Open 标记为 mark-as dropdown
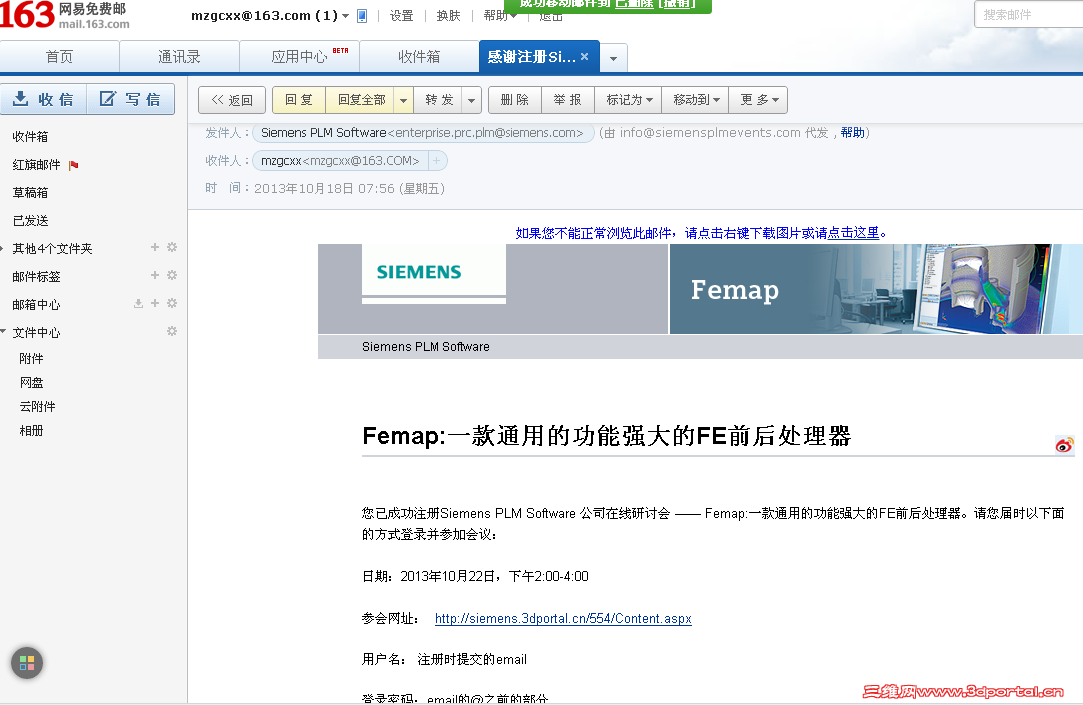Screen dimensions: 1083x705 click(628, 100)
